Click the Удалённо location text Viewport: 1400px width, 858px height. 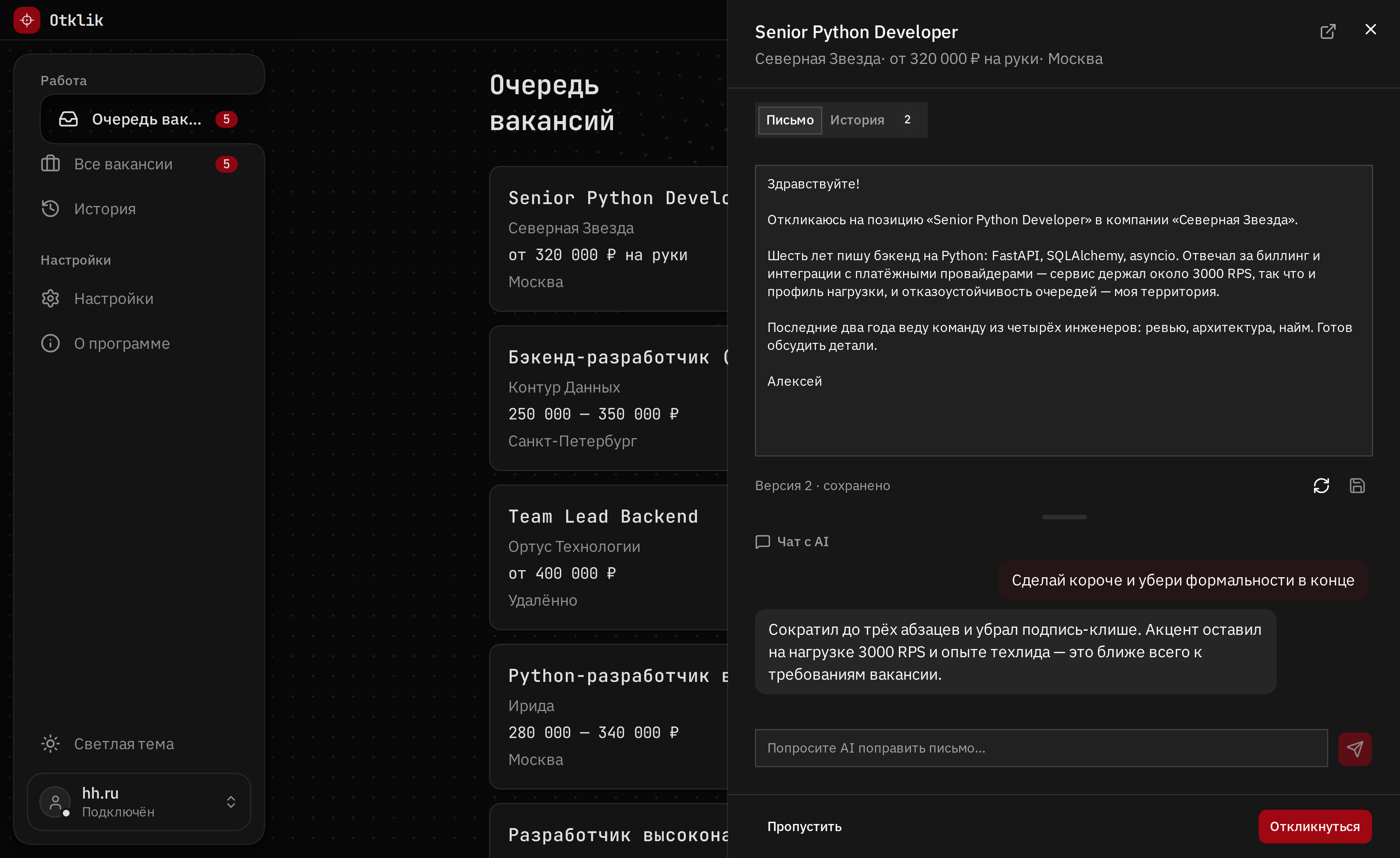(543, 600)
